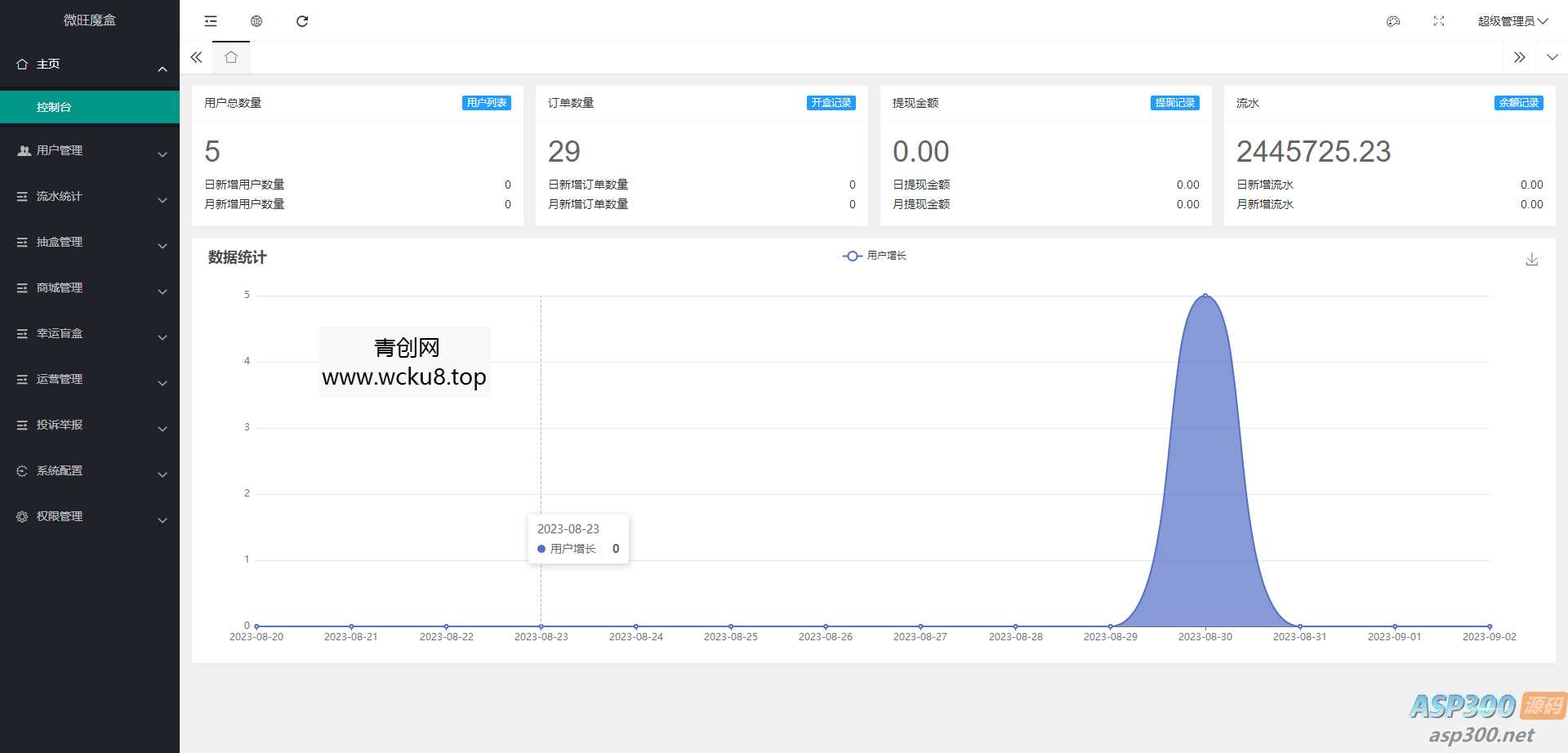
Task: Click the 用户列表 badge button
Action: (x=487, y=103)
